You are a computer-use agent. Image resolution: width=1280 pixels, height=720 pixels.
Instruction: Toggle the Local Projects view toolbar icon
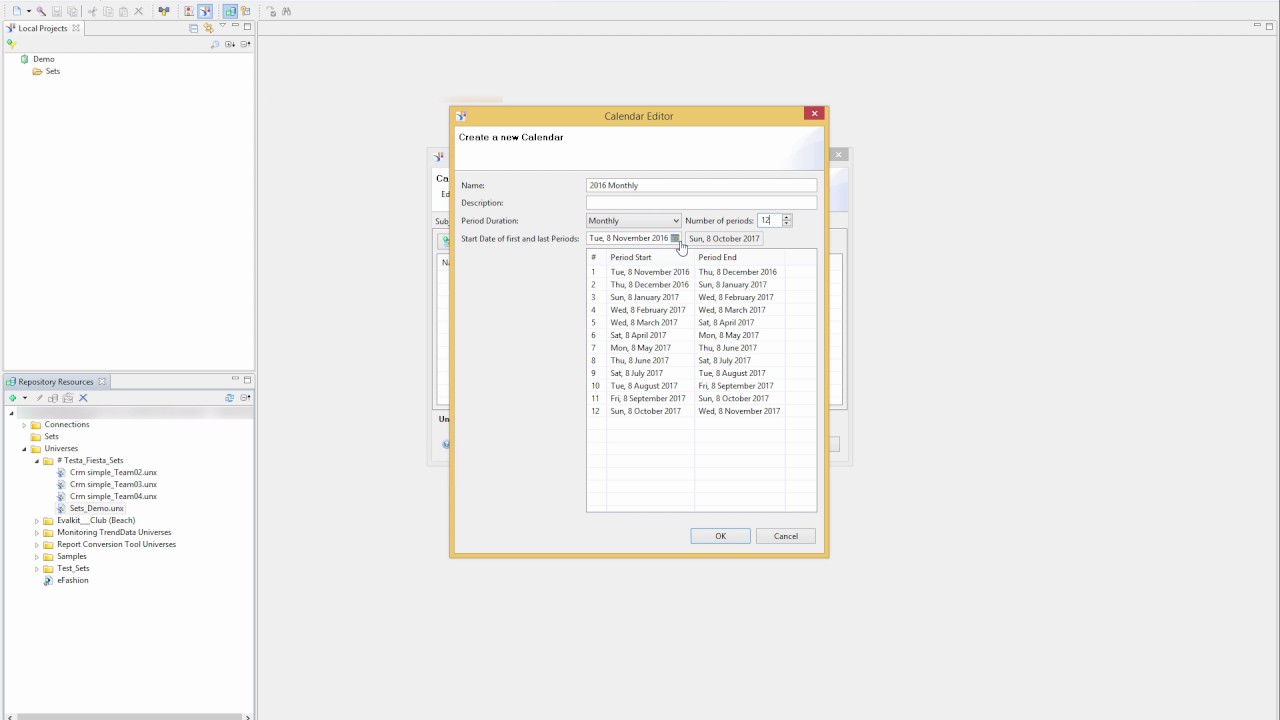pos(205,11)
